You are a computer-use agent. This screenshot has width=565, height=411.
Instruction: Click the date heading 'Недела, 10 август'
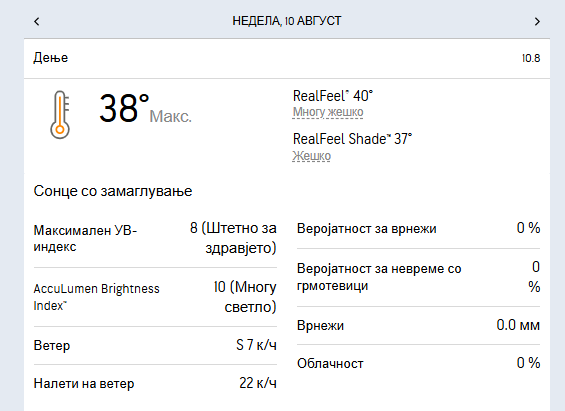[287, 21]
